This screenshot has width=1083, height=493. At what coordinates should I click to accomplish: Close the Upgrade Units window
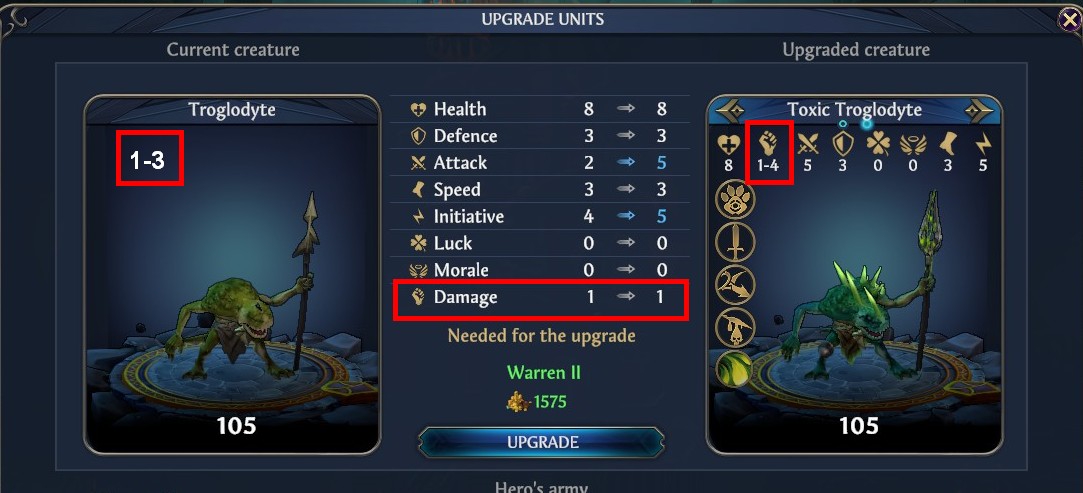(1070, 19)
